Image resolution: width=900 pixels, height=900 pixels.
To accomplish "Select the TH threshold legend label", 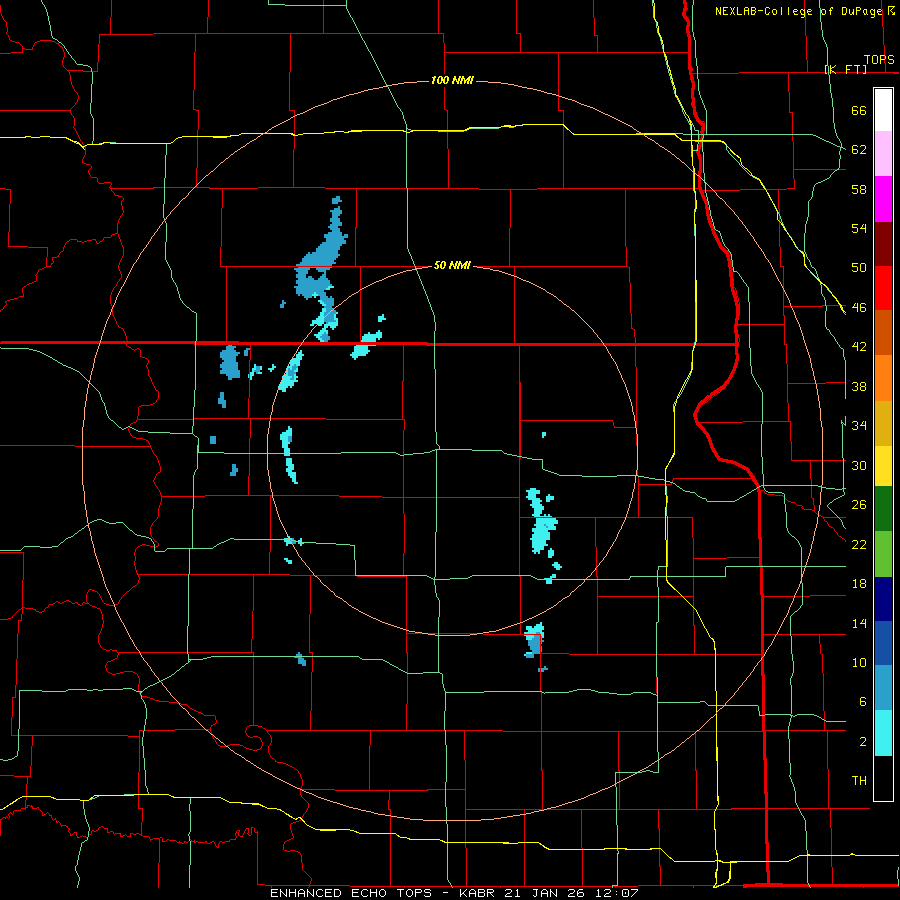I will [x=859, y=781].
